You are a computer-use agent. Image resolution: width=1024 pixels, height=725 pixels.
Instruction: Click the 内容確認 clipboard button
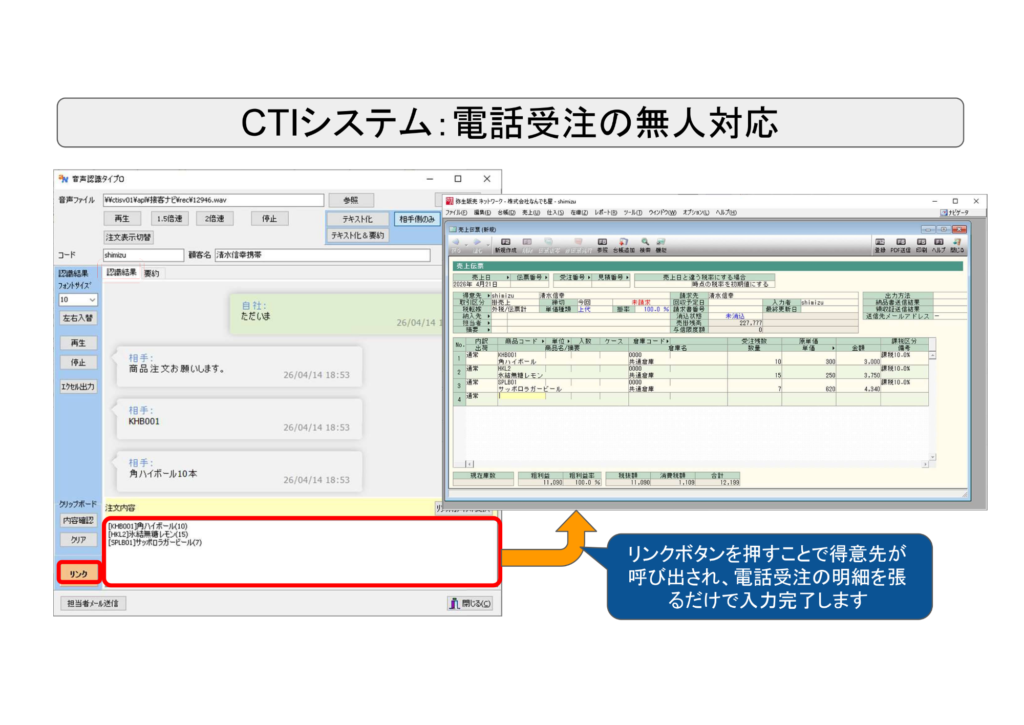pyautogui.click(x=78, y=521)
